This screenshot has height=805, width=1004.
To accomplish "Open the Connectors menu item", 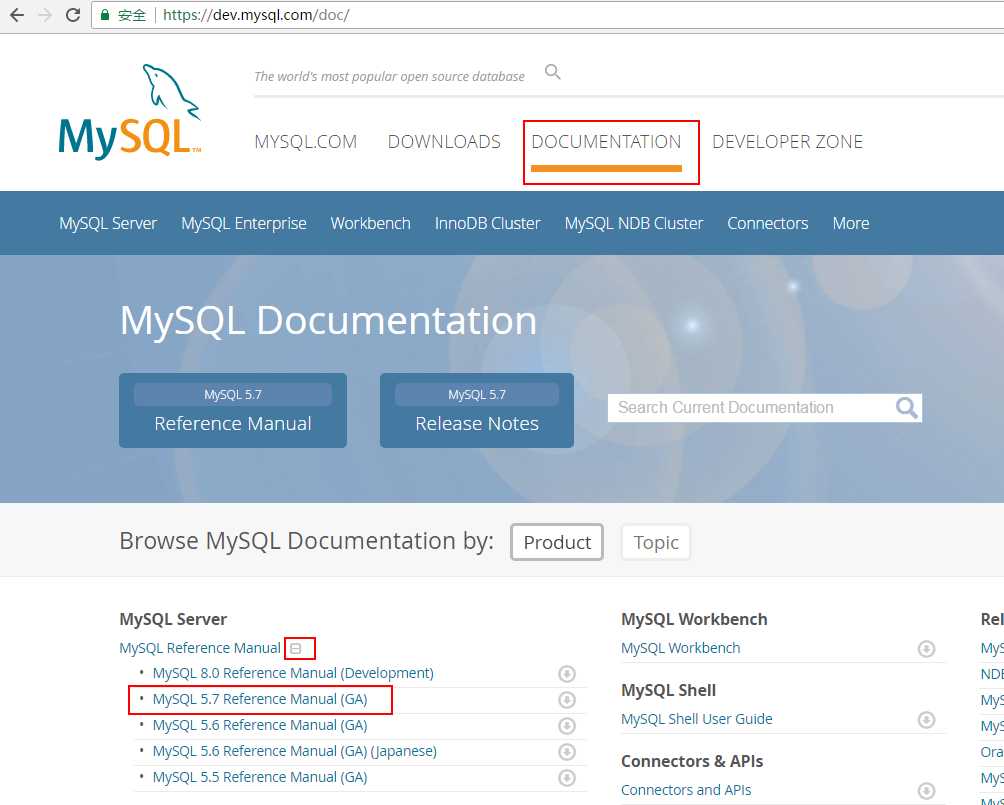I will point(768,224).
